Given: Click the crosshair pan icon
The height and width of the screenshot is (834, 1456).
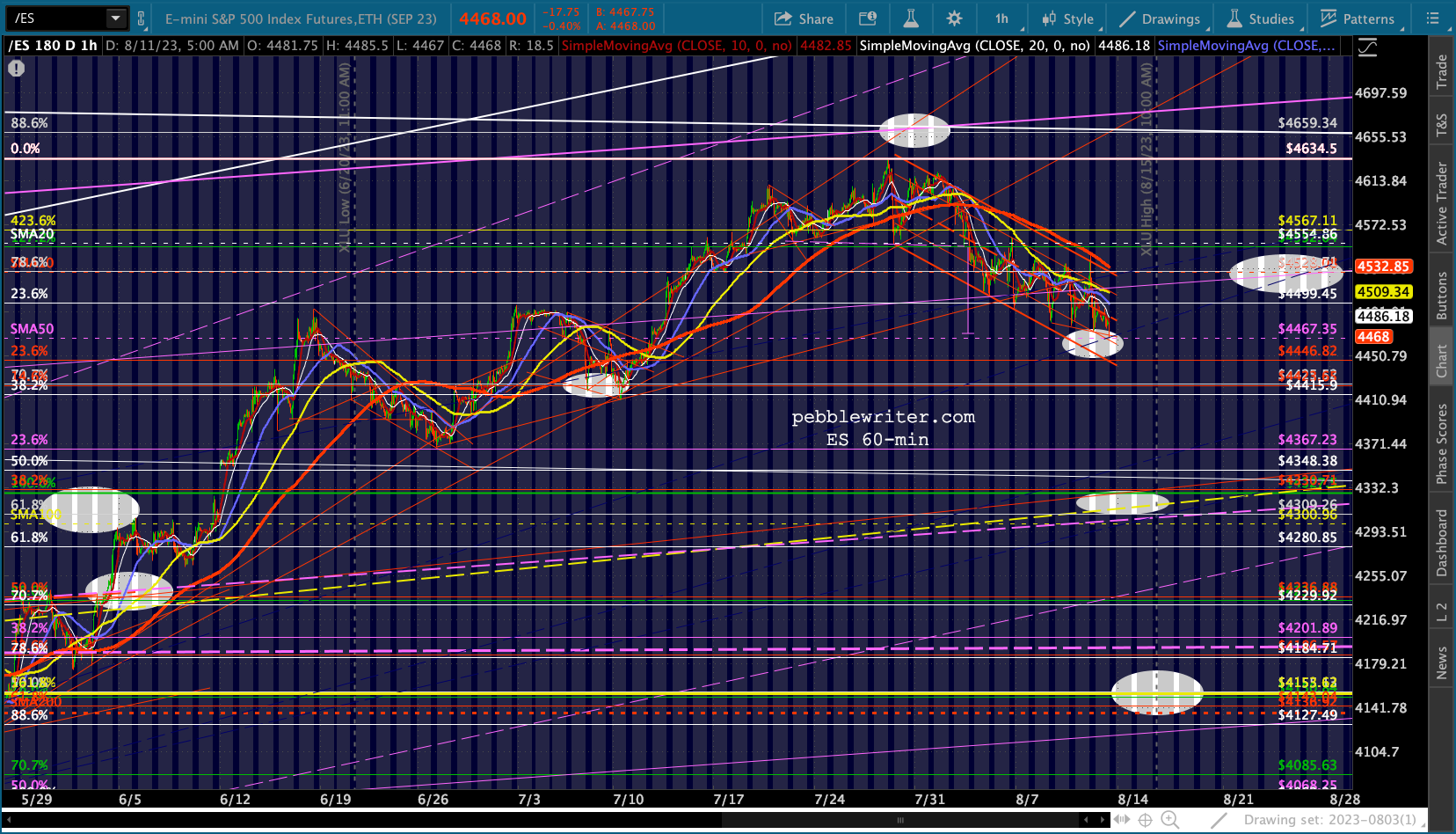Looking at the screenshot, I should click(1146, 820).
